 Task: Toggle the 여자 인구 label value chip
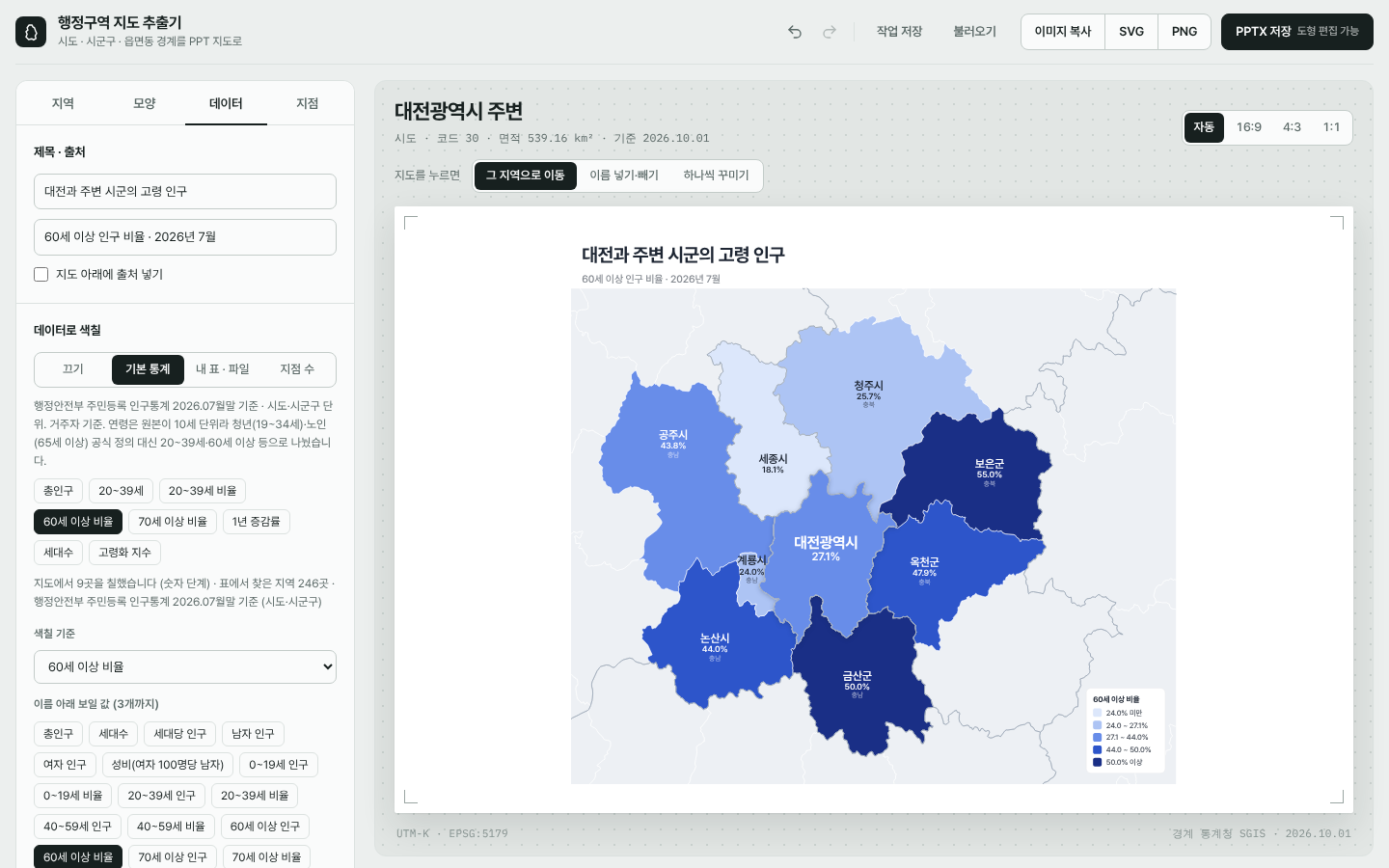[x=65, y=765]
